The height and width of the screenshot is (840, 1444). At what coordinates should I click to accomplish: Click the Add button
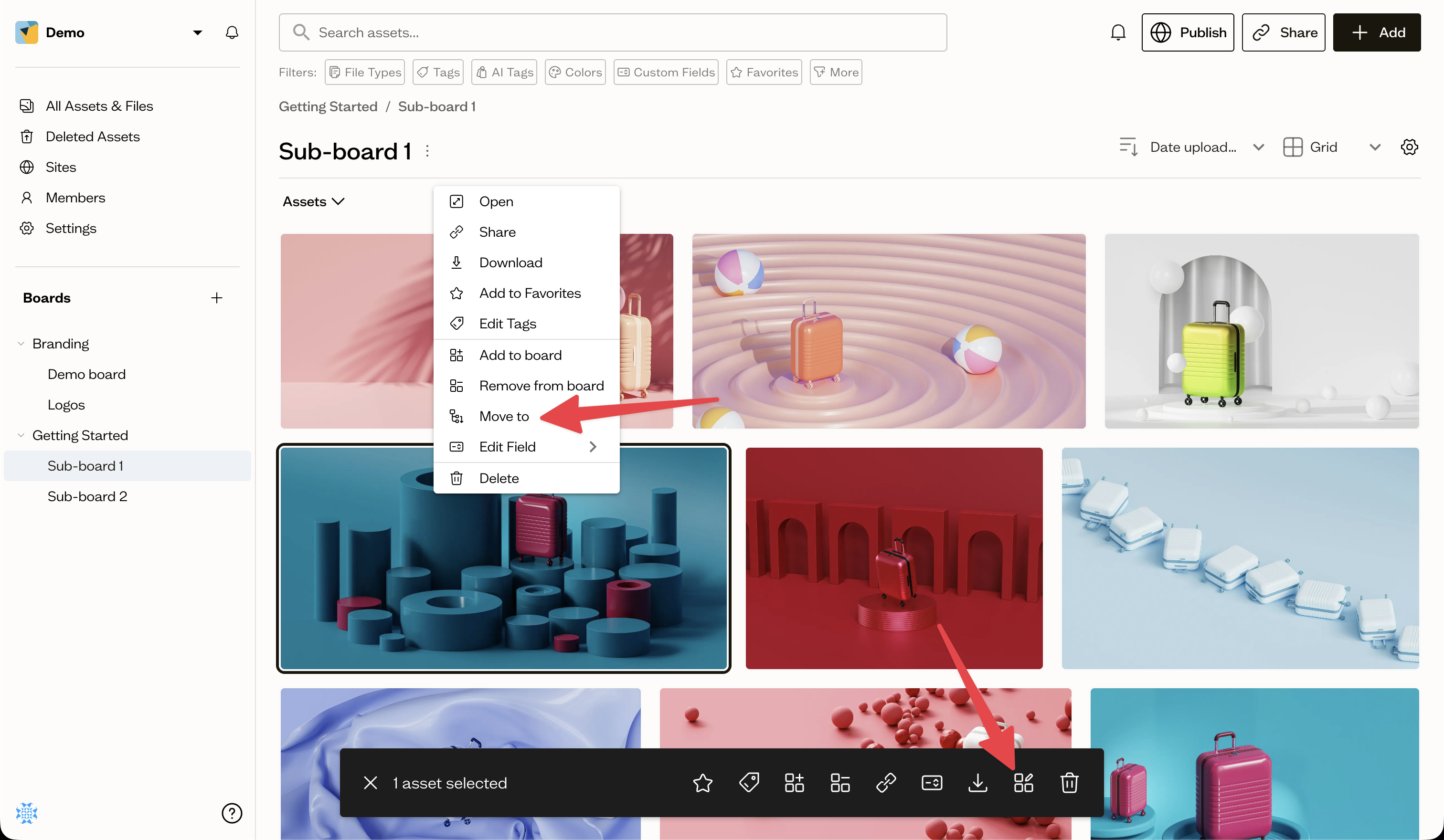point(1377,32)
